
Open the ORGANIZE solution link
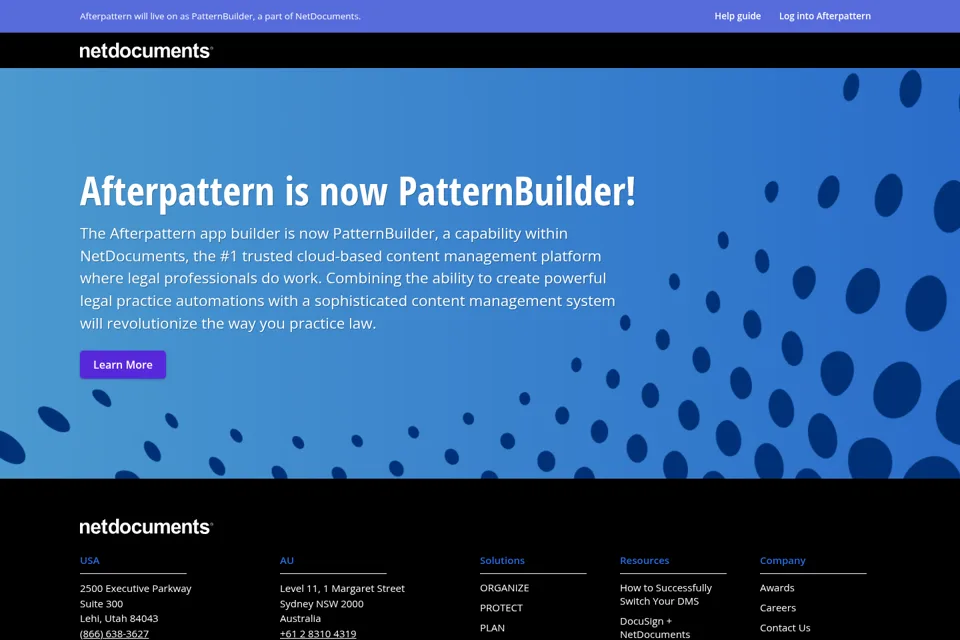click(504, 588)
